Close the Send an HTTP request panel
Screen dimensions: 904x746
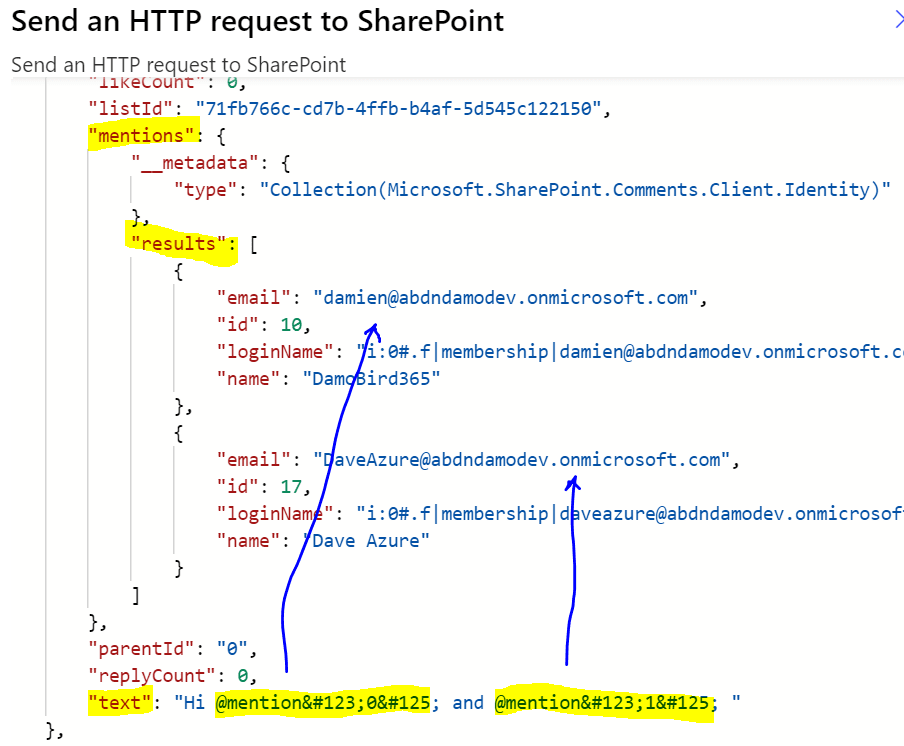coord(899,20)
